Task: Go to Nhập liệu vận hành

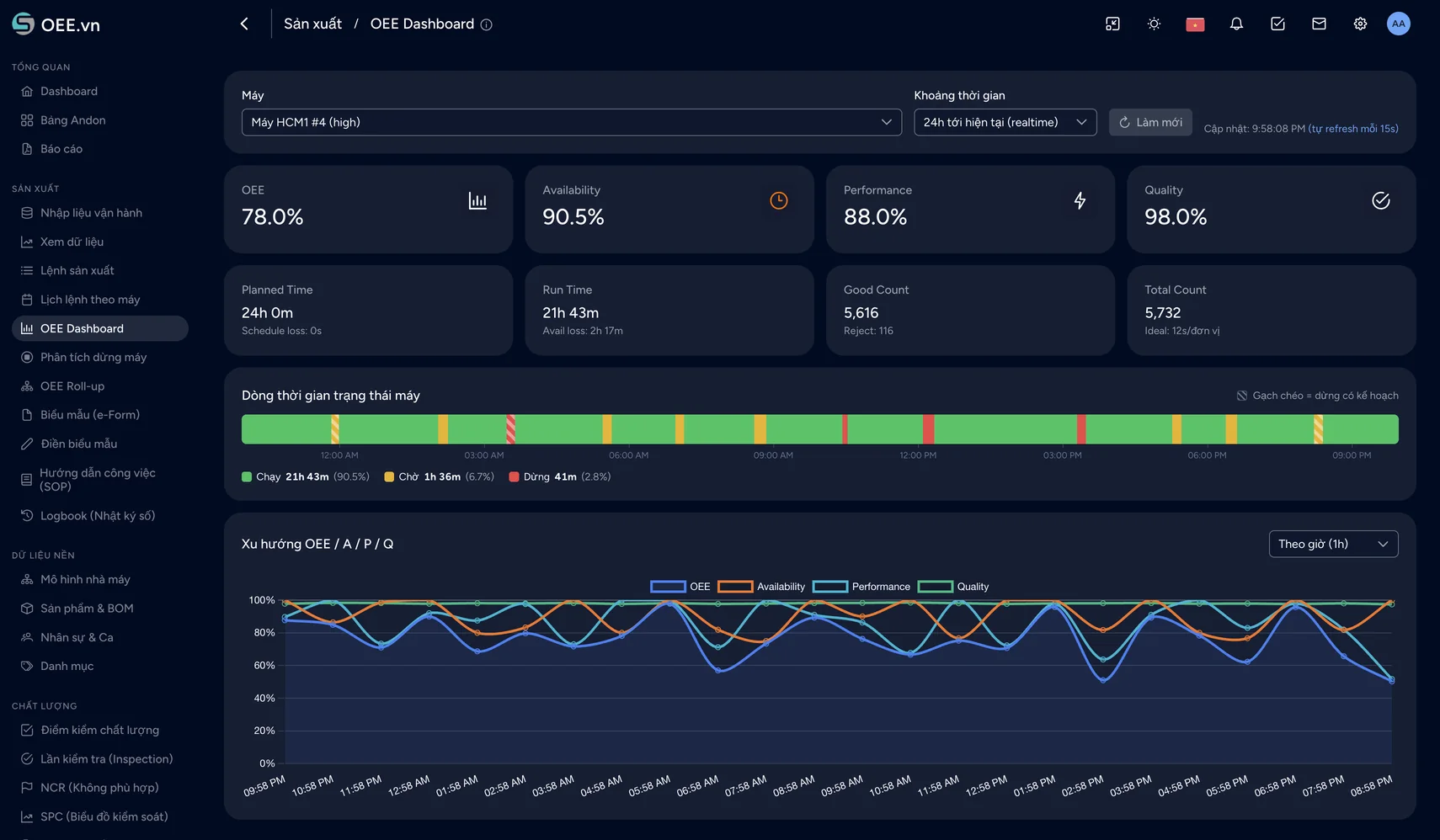Action: coord(100,213)
